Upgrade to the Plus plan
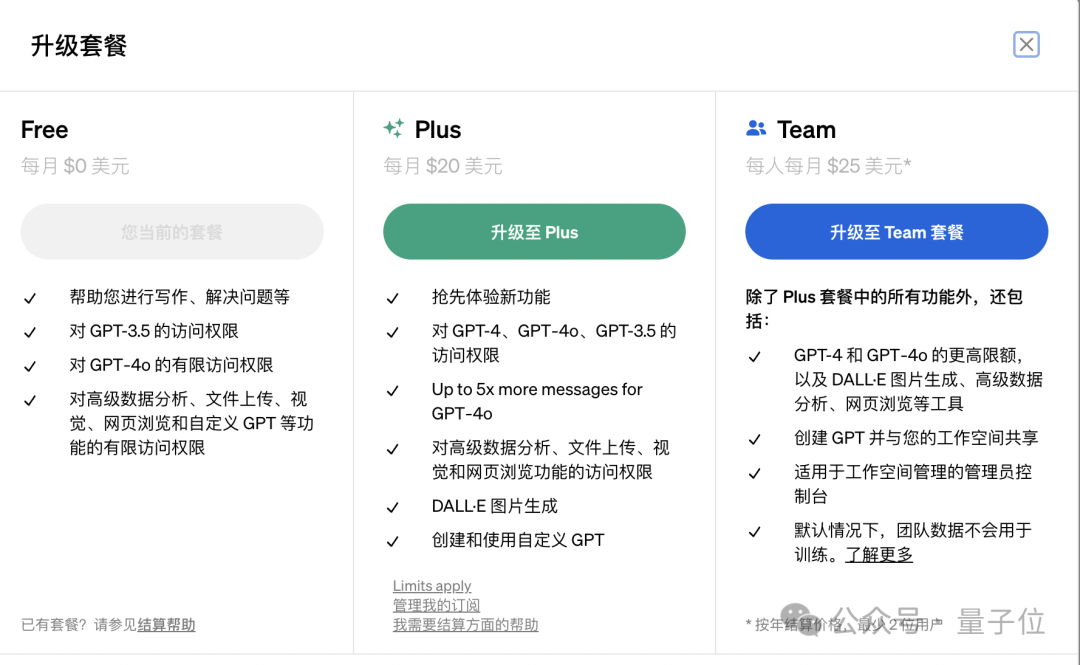The image size is (1080, 665). point(534,232)
